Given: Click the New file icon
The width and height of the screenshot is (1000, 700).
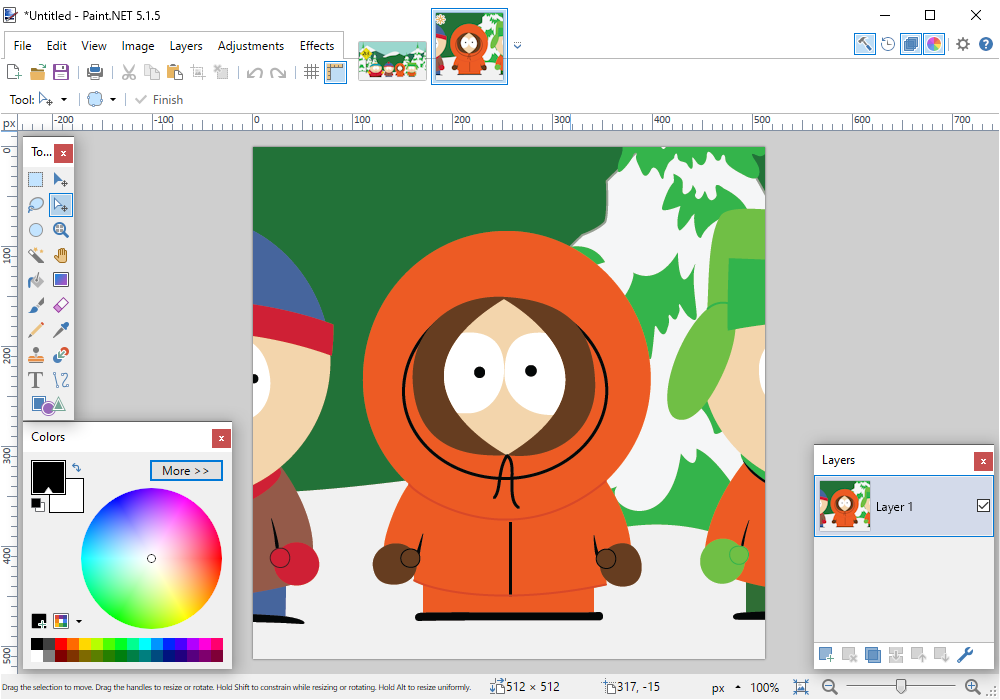Looking at the screenshot, I should click(x=13, y=71).
